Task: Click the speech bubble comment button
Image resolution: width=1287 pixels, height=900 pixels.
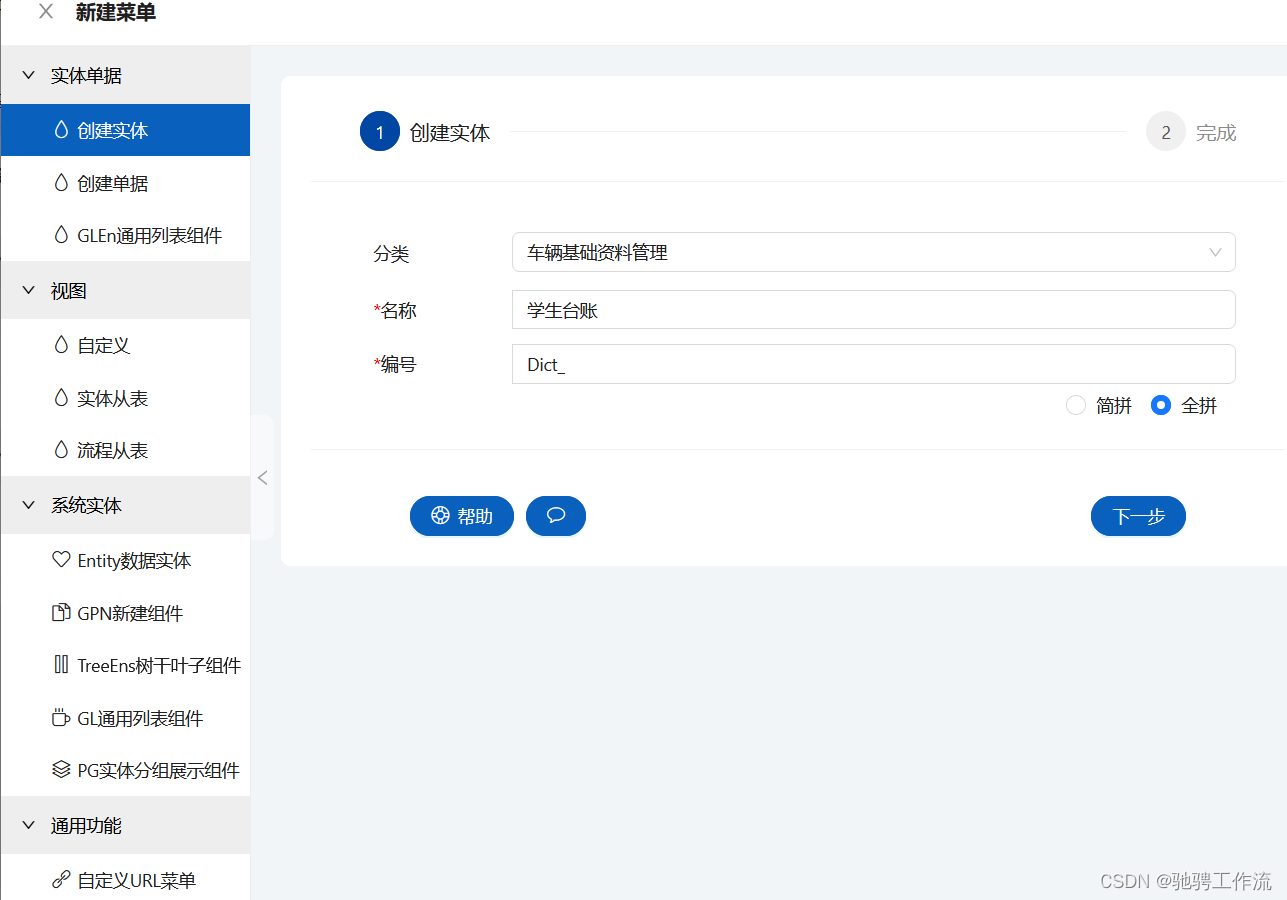Action: [x=556, y=516]
